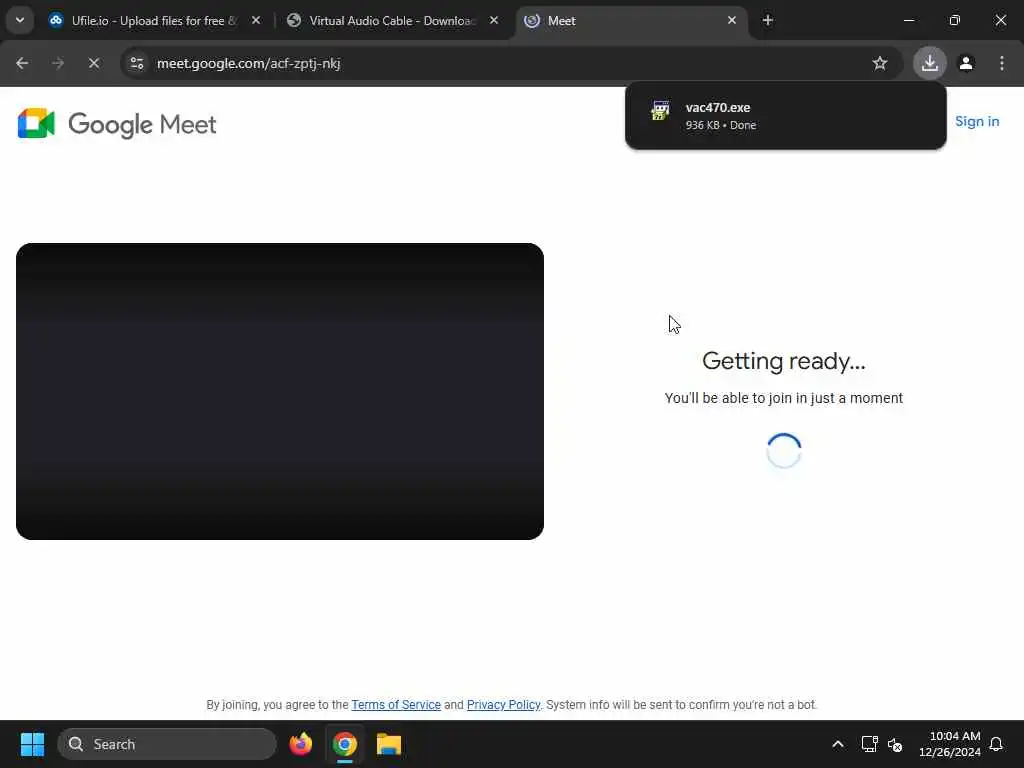Open the Windows Start menu
The height and width of the screenshot is (768, 1024).
click(x=32, y=744)
